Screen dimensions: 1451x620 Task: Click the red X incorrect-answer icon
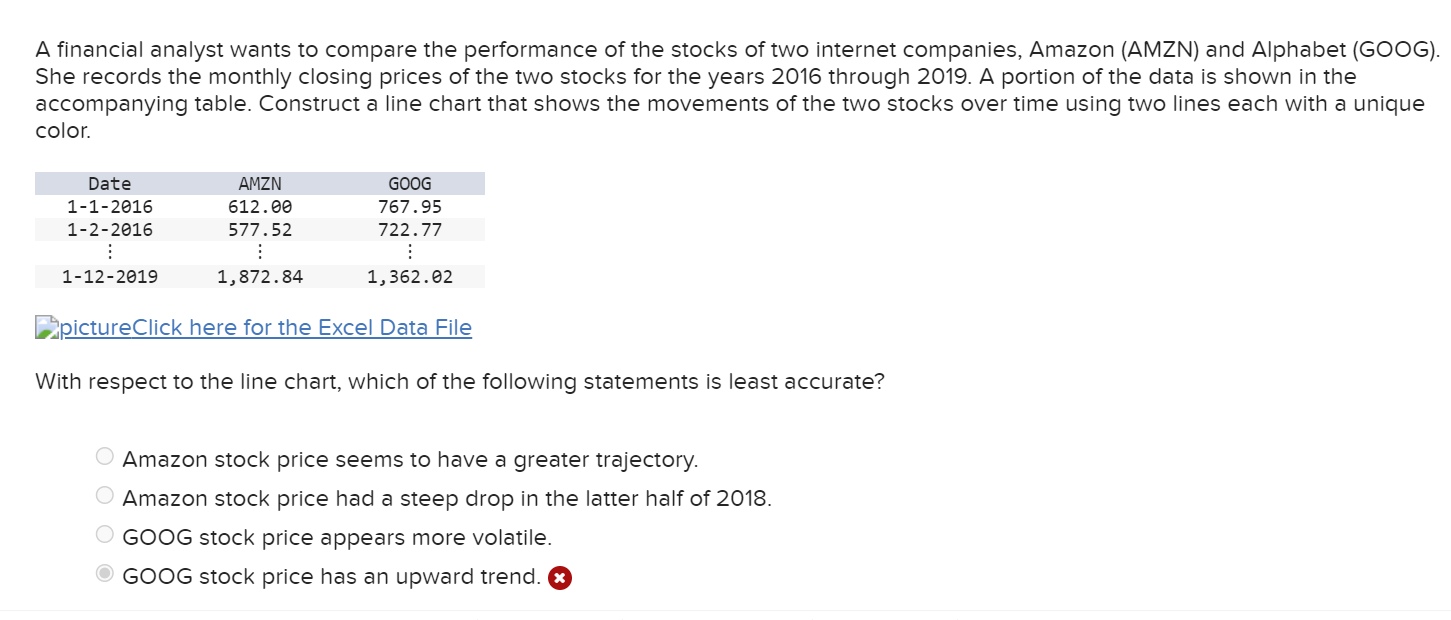click(559, 577)
